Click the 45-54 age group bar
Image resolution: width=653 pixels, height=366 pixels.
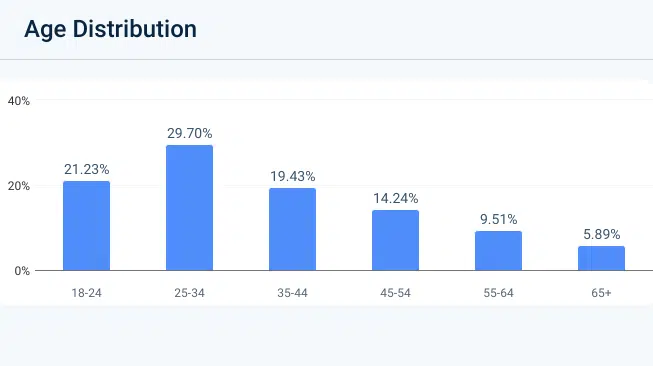(395, 240)
